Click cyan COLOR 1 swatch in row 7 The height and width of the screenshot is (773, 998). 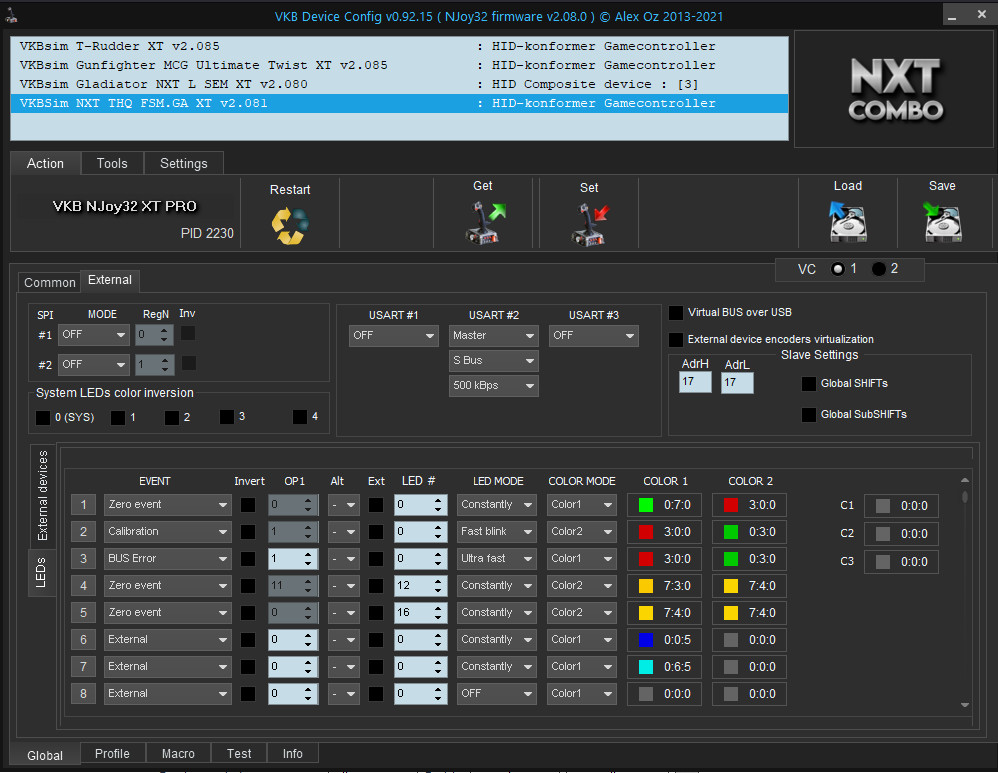click(x=646, y=667)
